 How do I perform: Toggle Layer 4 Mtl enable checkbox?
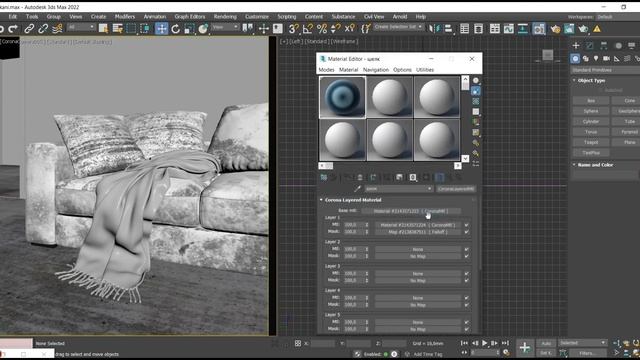pyautogui.click(x=467, y=298)
